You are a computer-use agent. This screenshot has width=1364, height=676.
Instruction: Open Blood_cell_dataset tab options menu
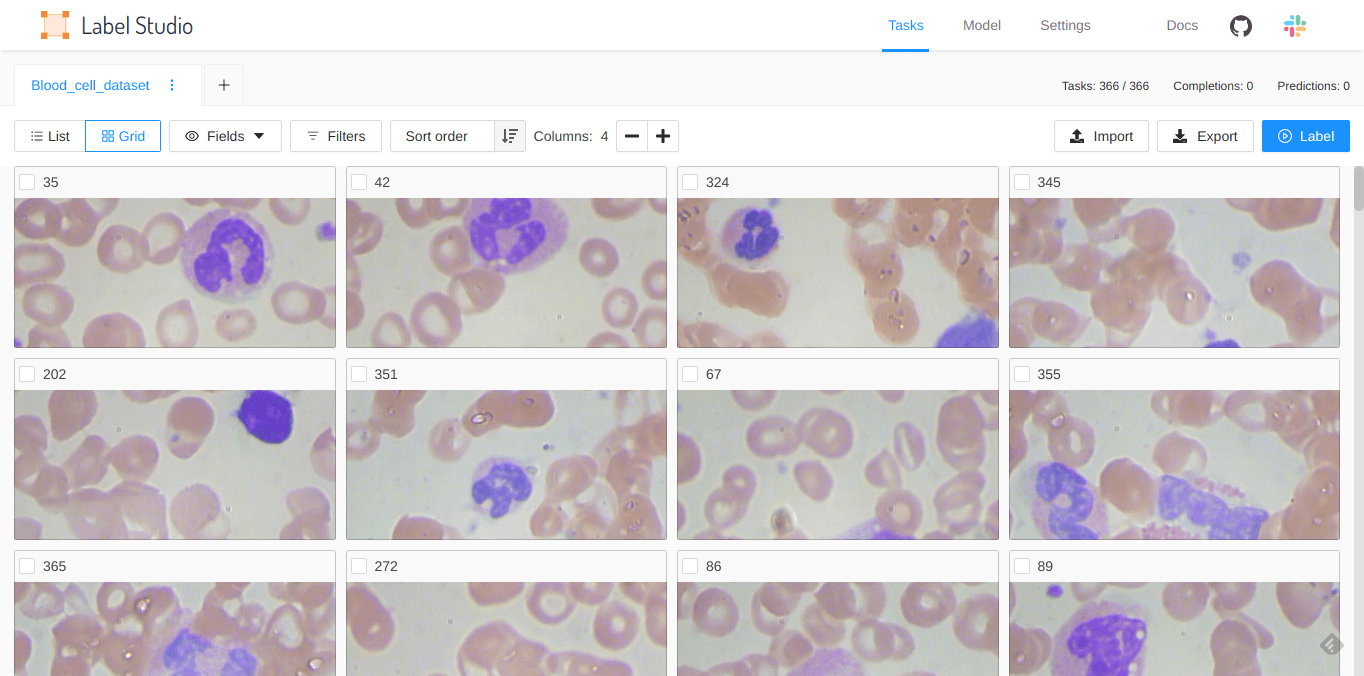point(172,85)
